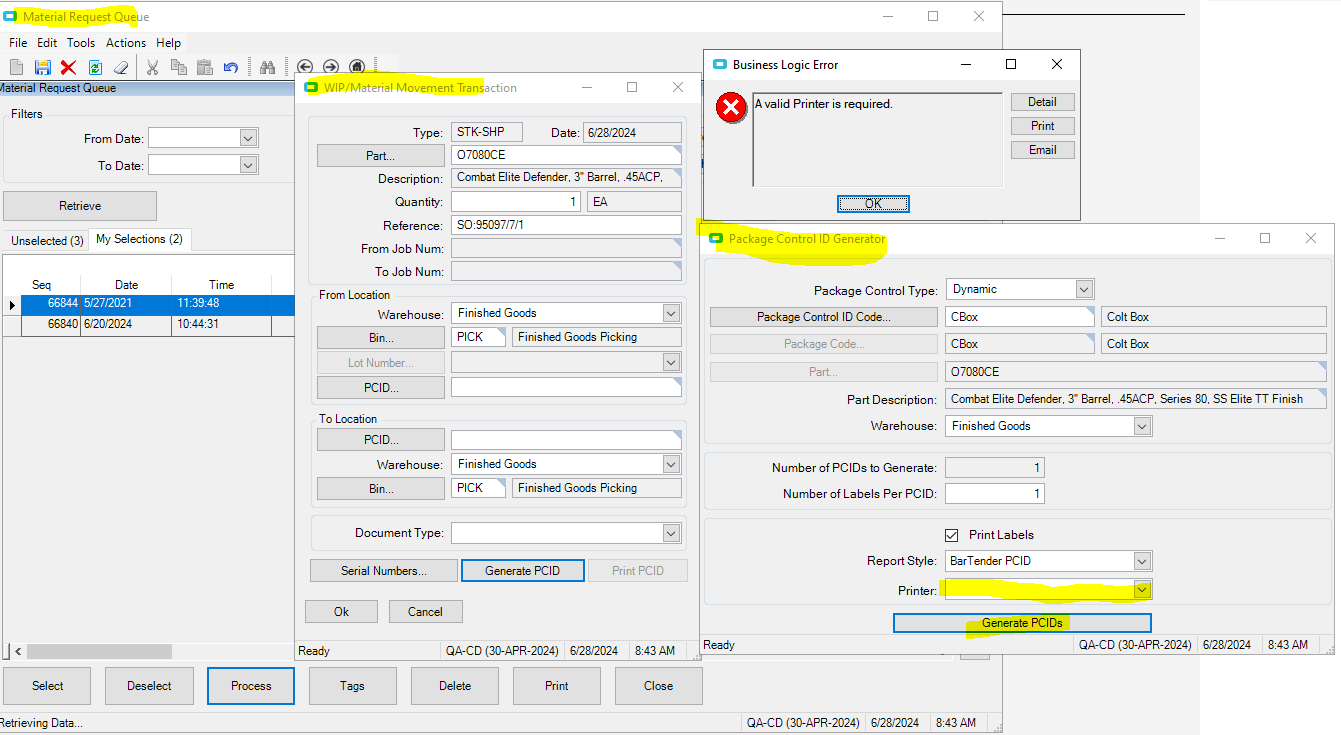Click the New document toolbar icon
Image resolution: width=1341 pixels, height=735 pixels.
coord(16,67)
